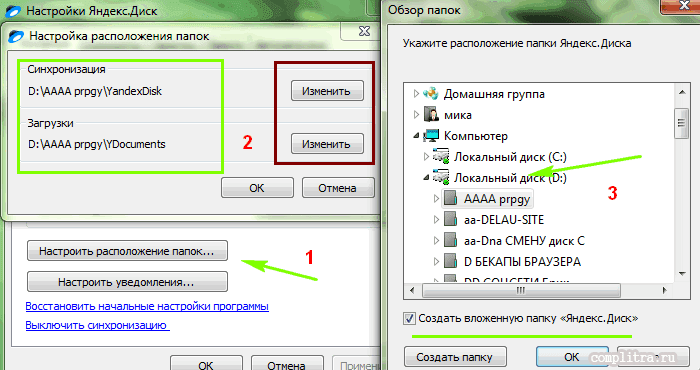Click Изменить button for Загрузки folder
The width and height of the screenshot is (700, 370).
pos(327,144)
